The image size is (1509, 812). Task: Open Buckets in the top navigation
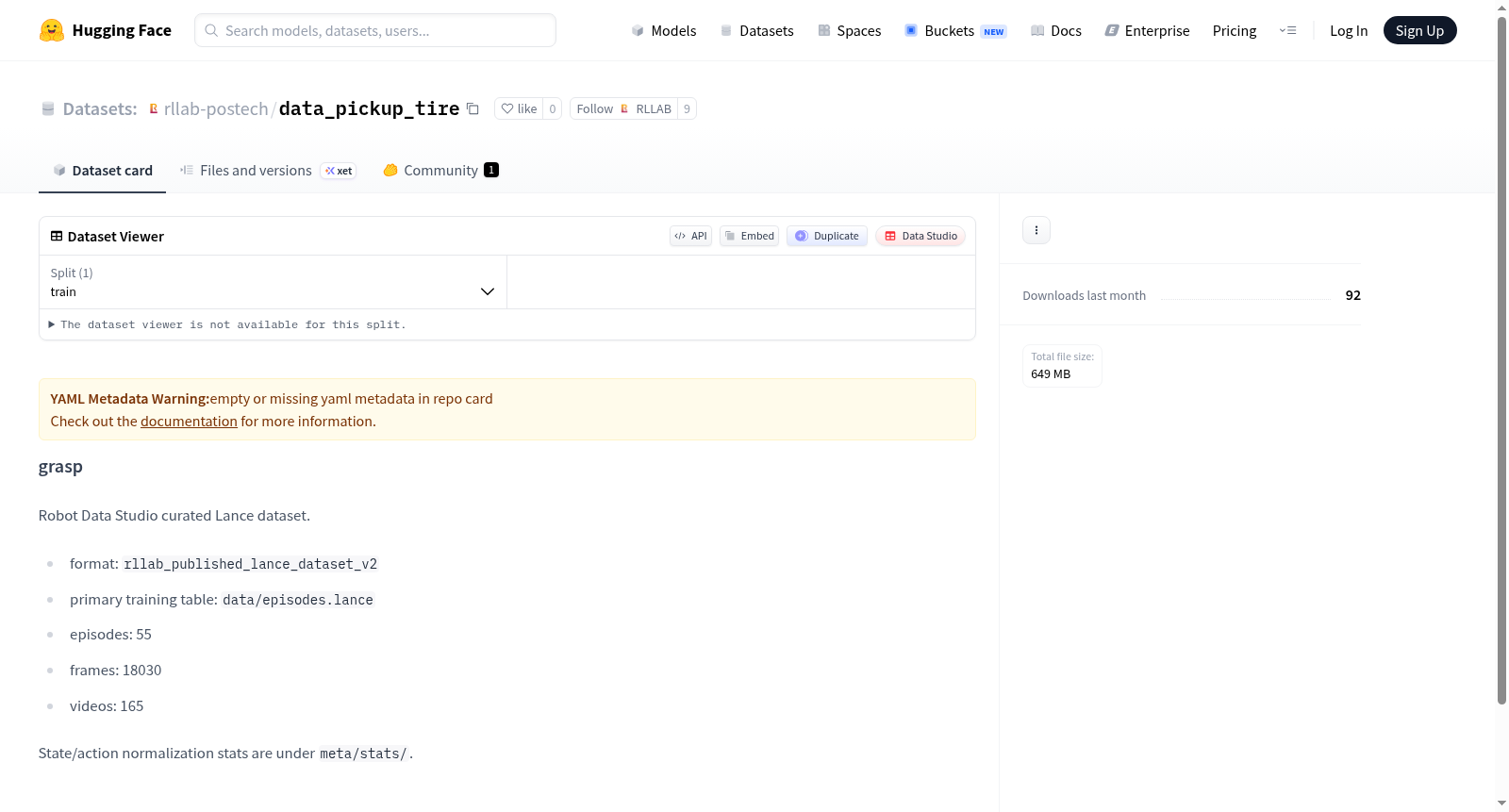pyautogui.click(x=955, y=30)
